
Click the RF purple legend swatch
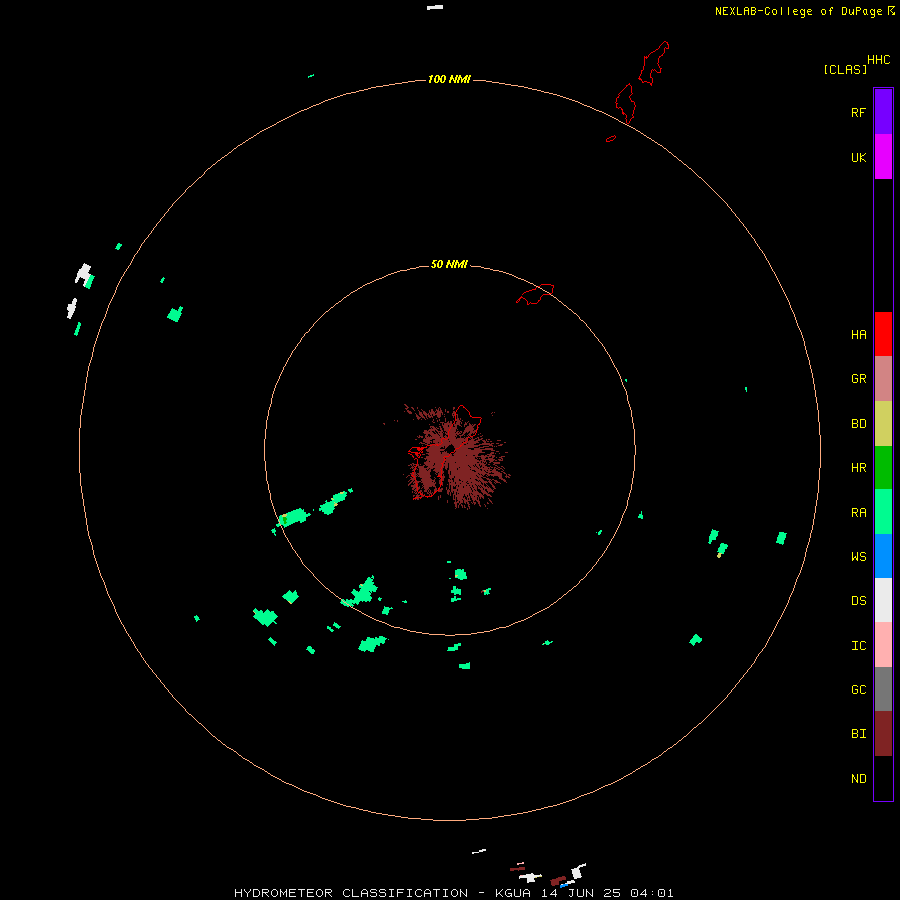883,112
